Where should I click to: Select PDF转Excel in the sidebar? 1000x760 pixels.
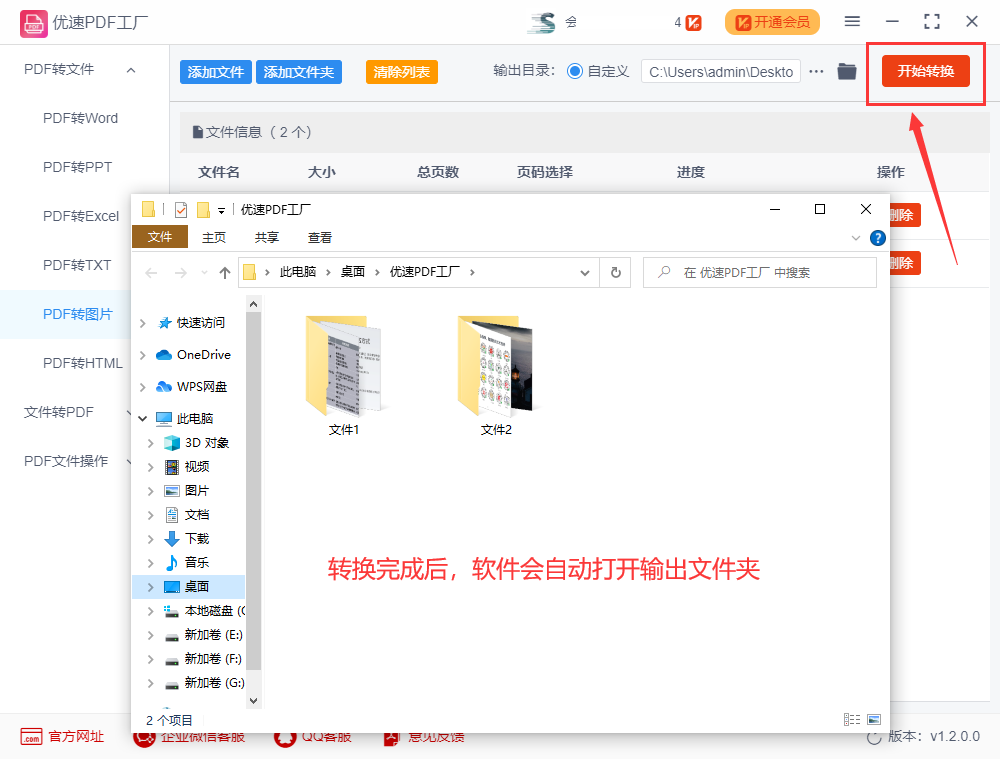pyautogui.click(x=81, y=217)
